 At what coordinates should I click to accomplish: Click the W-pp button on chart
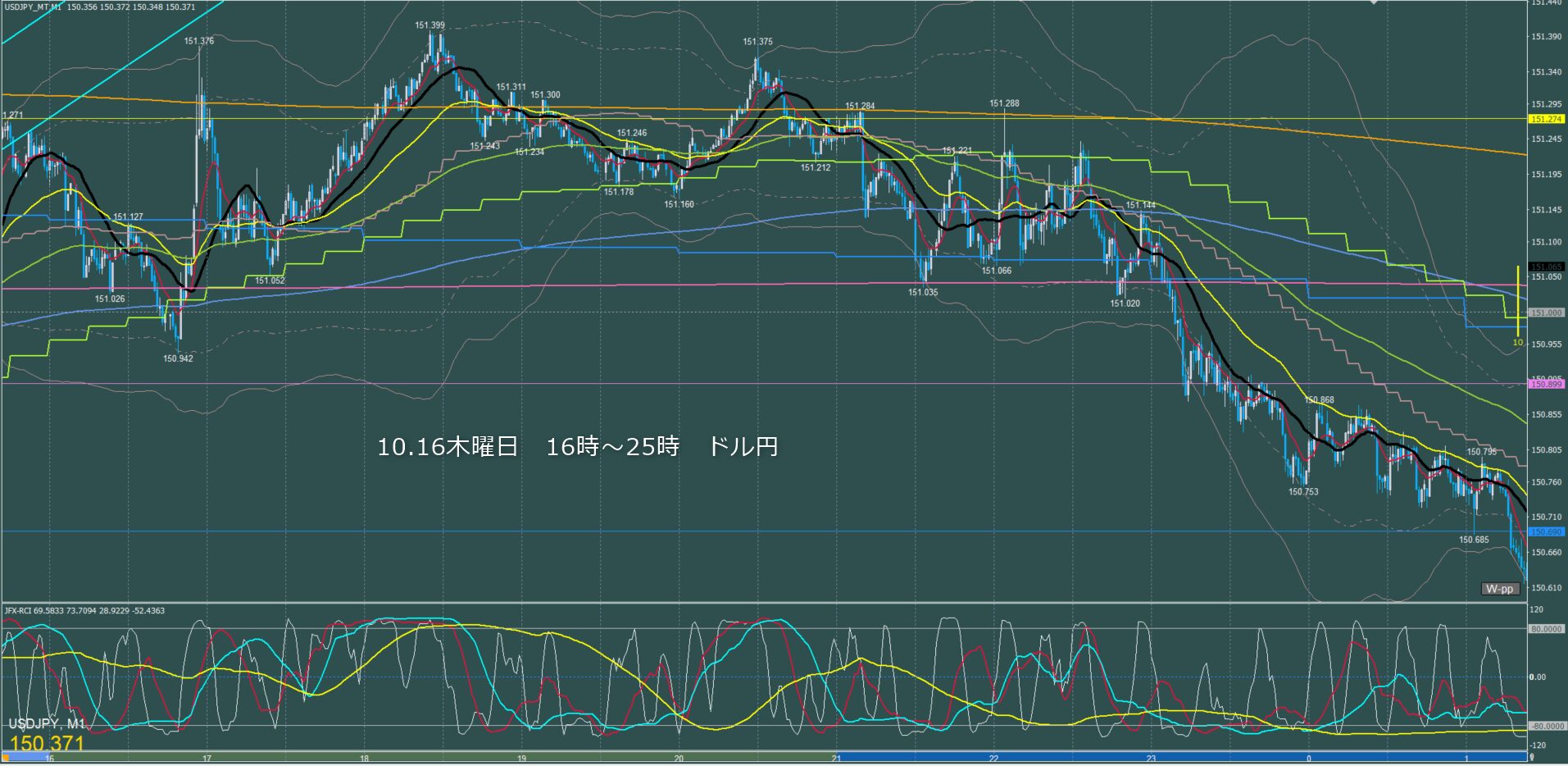1499,589
